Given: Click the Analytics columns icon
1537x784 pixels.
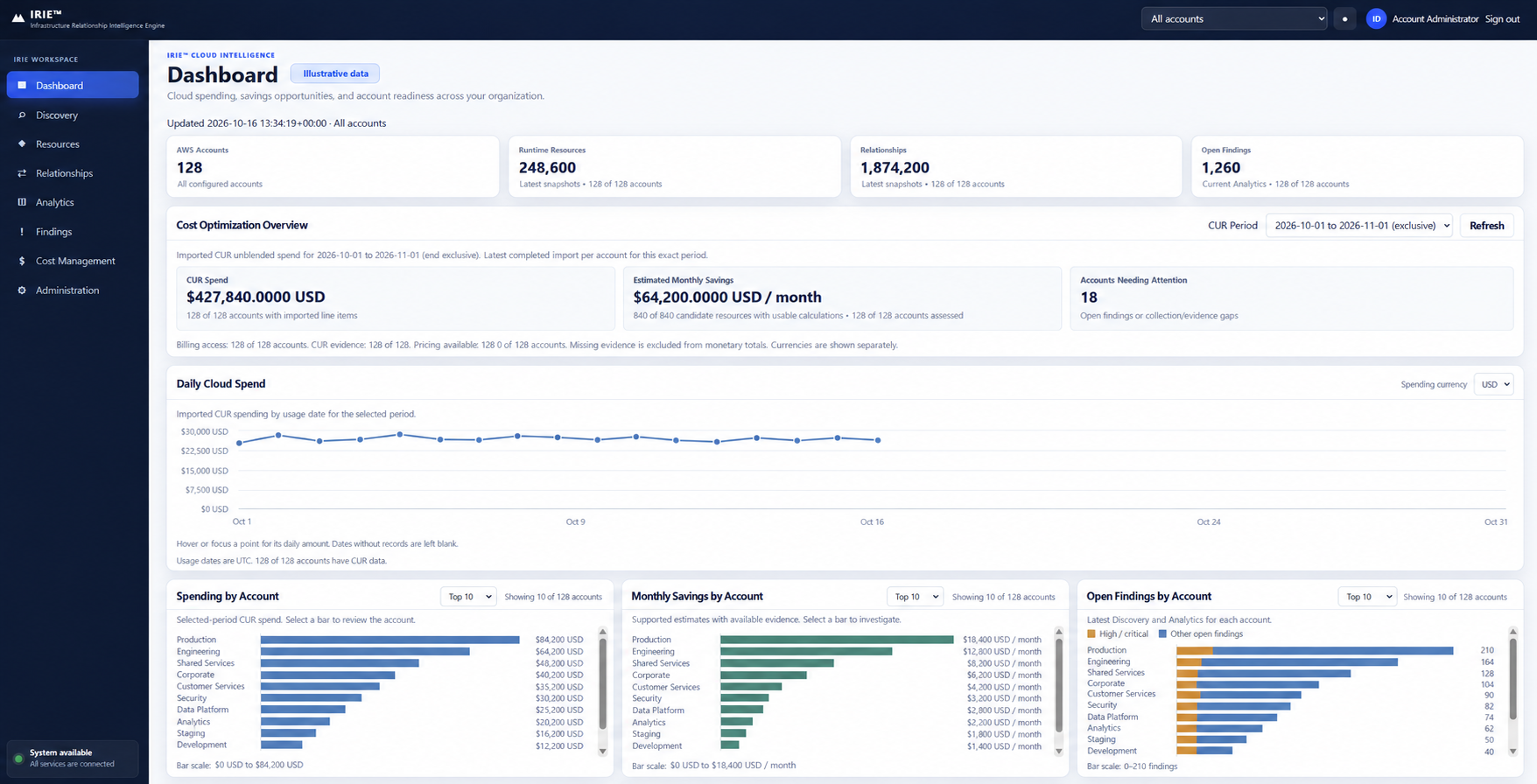Looking at the screenshot, I should (x=22, y=202).
